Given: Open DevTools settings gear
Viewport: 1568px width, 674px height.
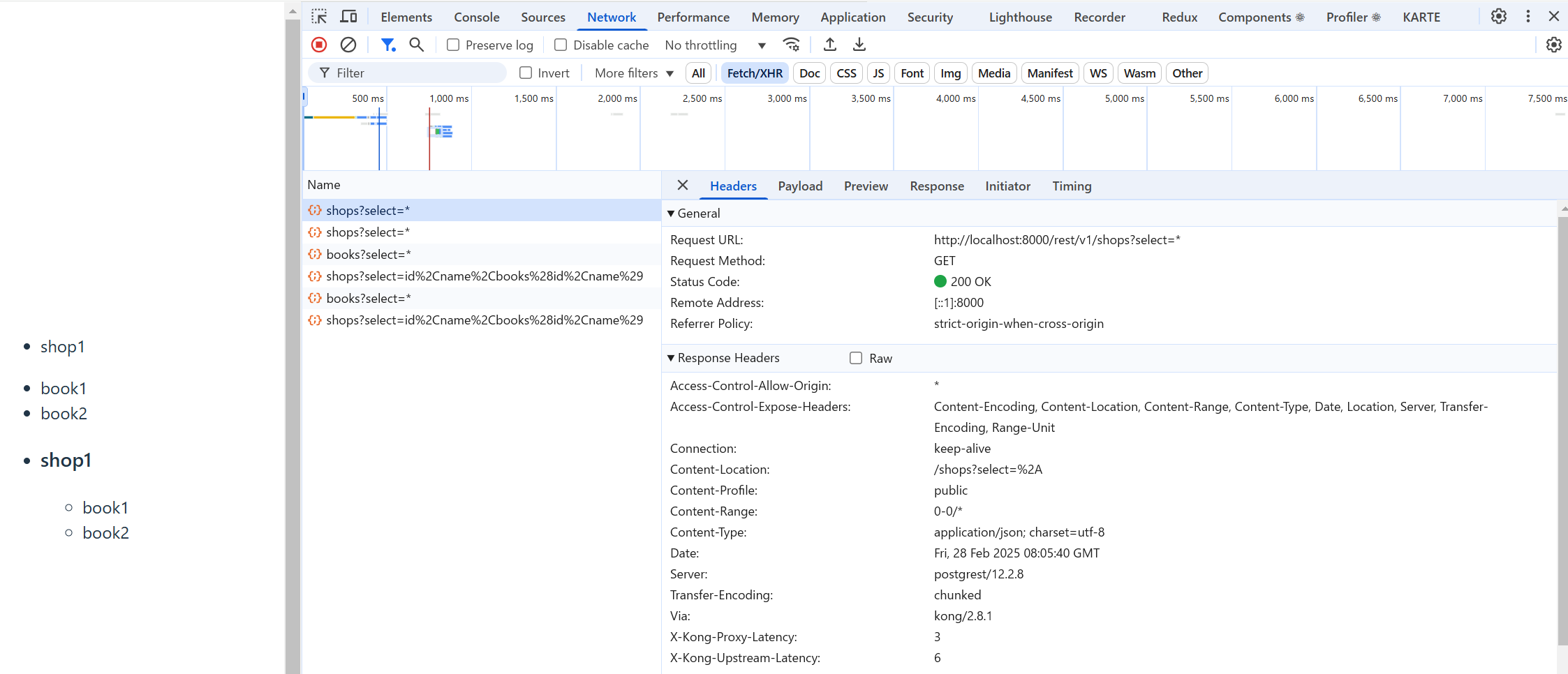Looking at the screenshot, I should (1499, 16).
